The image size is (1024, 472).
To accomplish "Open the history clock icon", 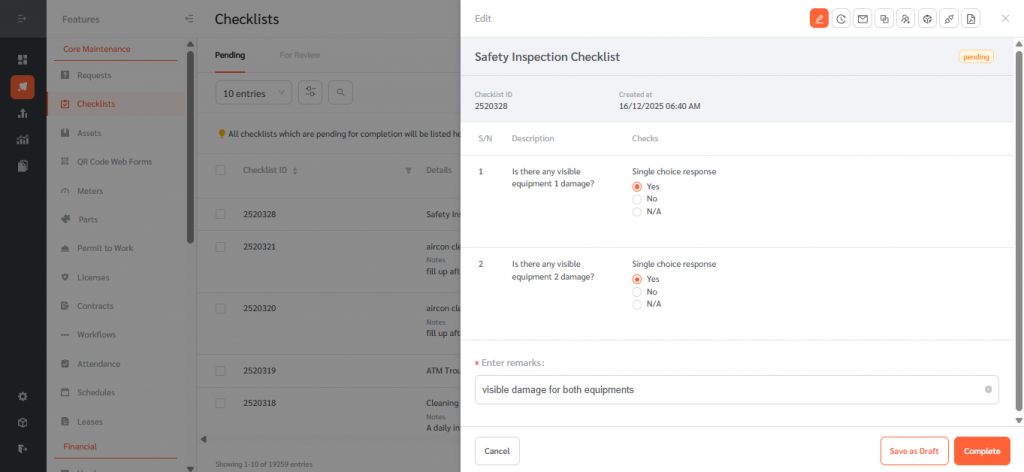I will pos(841,19).
